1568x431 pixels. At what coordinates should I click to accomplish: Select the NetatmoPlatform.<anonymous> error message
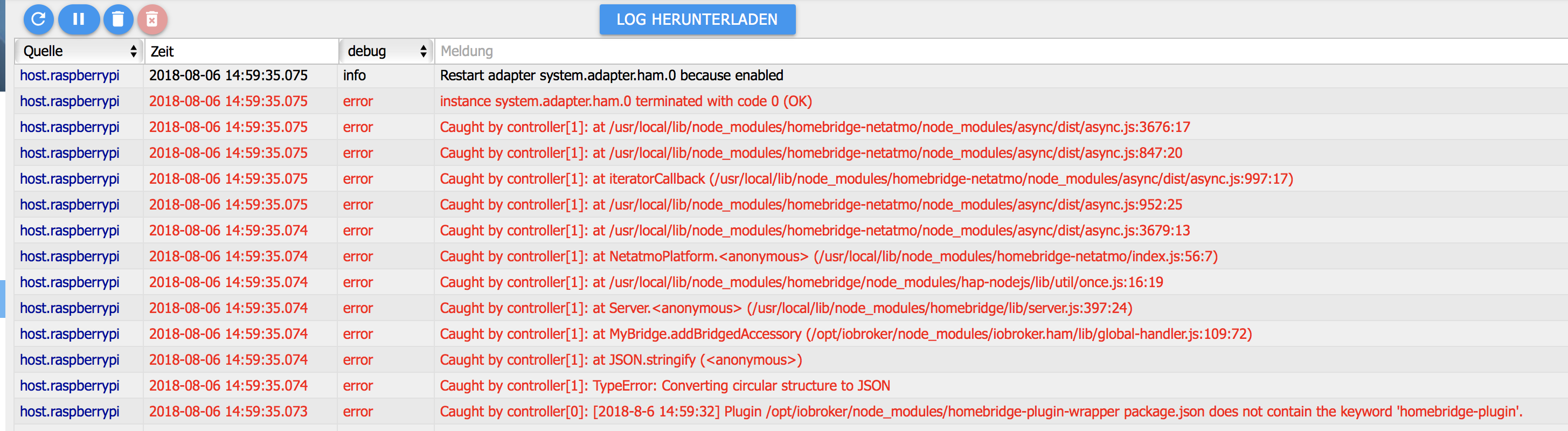828,256
